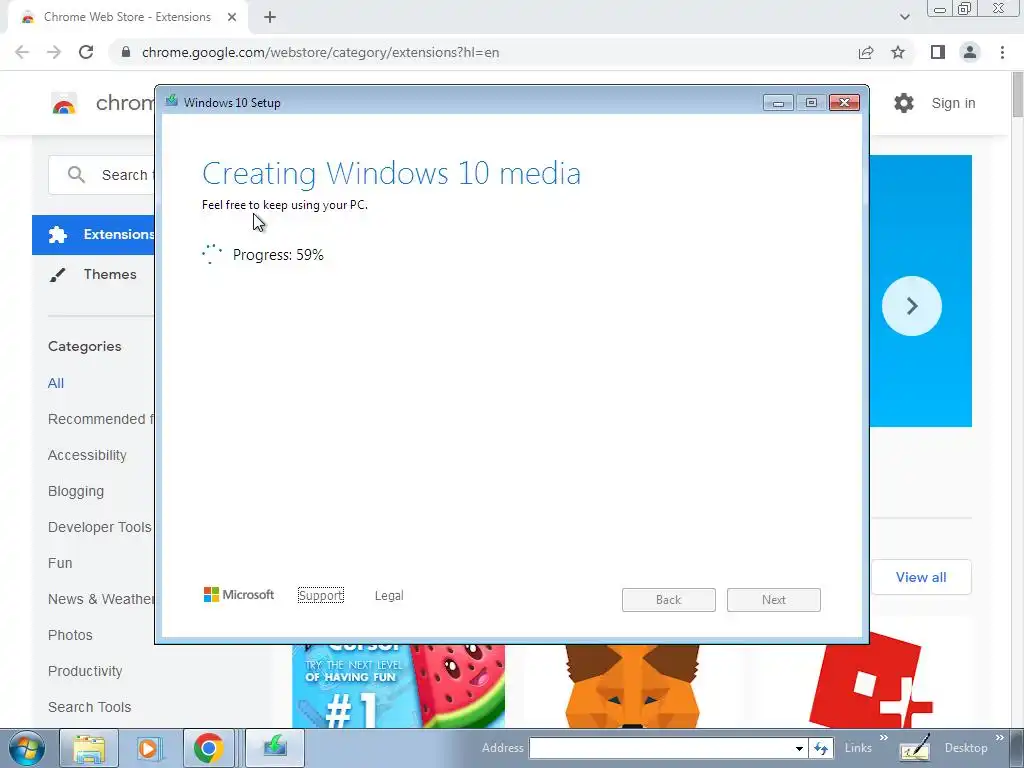Click the Creating Windows 10 media heading
The width and height of the screenshot is (1024, 768).
pyautogui.click(x=391, y=173)
